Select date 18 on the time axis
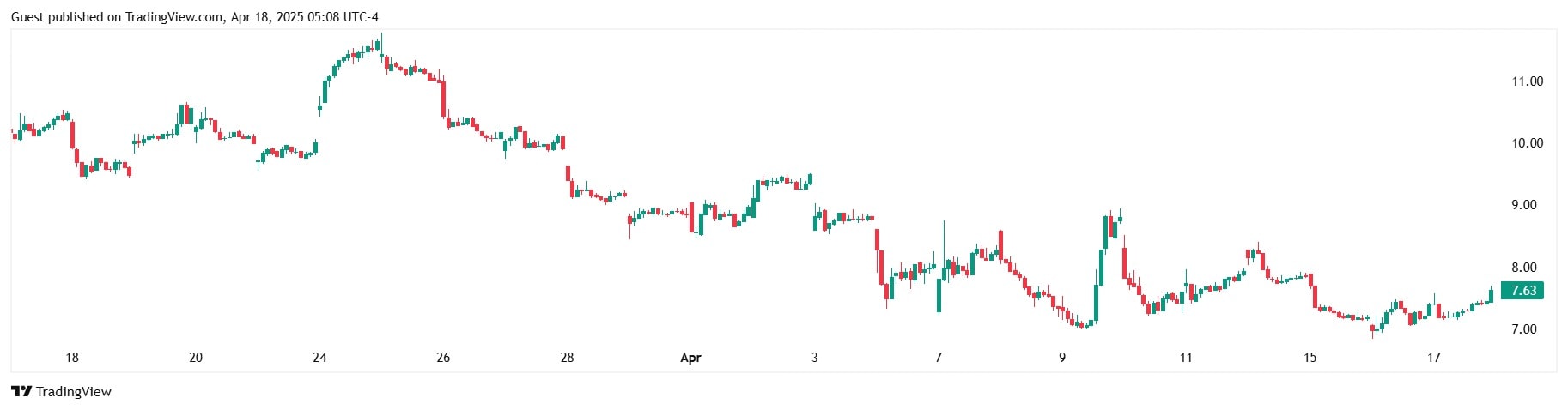Image resolution: width=1568 pixels, height=410 pixels. [x=72, y=358]
